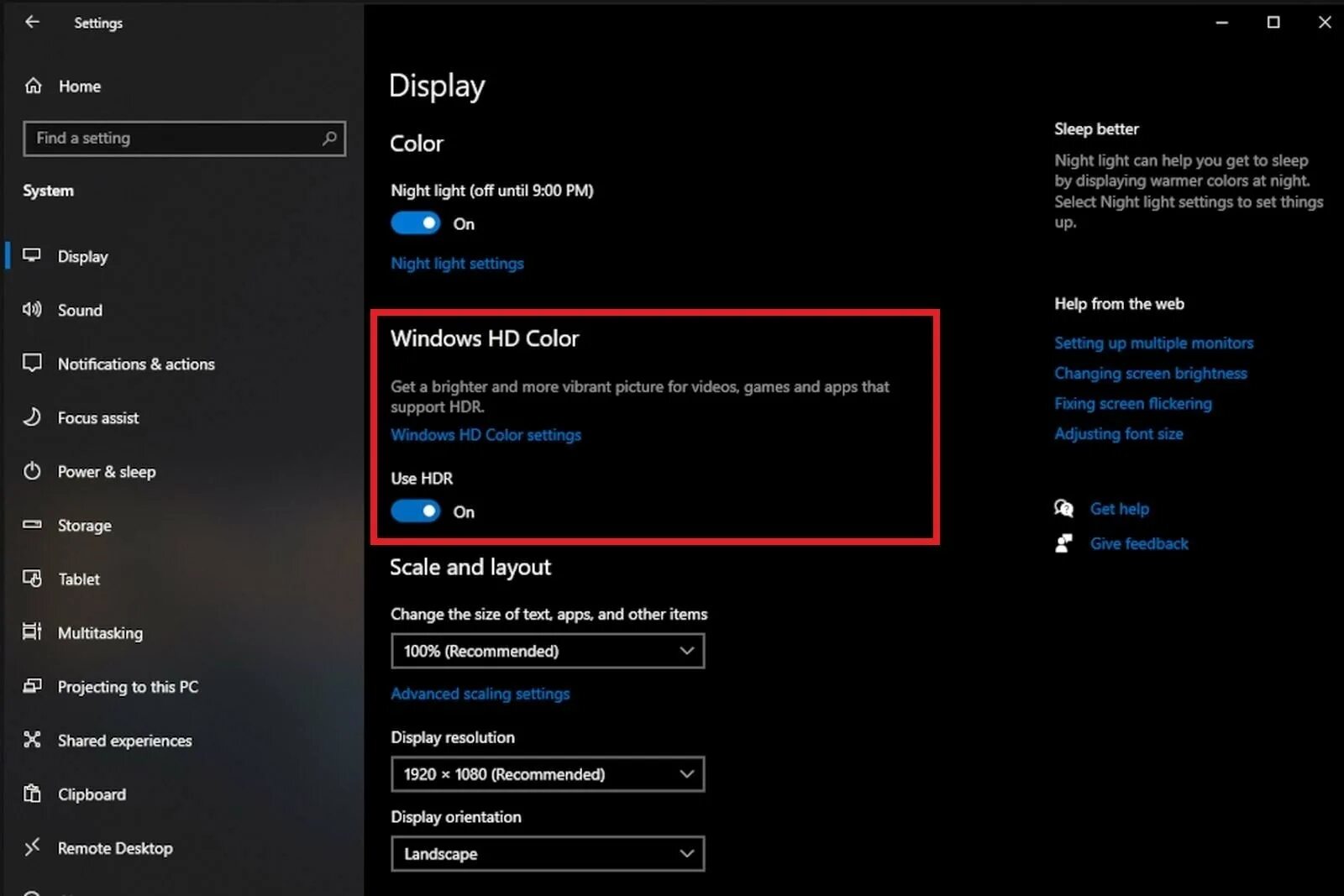Image resolution: width=1344 pixels, height=896 pixels.
Task: Expand the Landscape orientation dropdown
Action: [548, 854]
